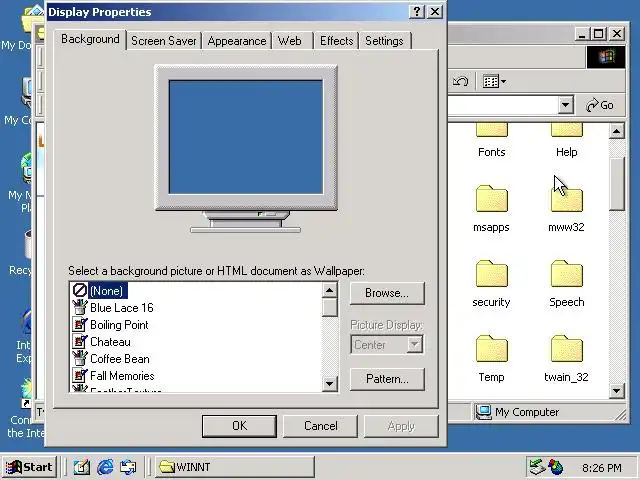This screenshot has width=640, height=480.
Task: Click the Cancel button
Action: coord(320,426)
